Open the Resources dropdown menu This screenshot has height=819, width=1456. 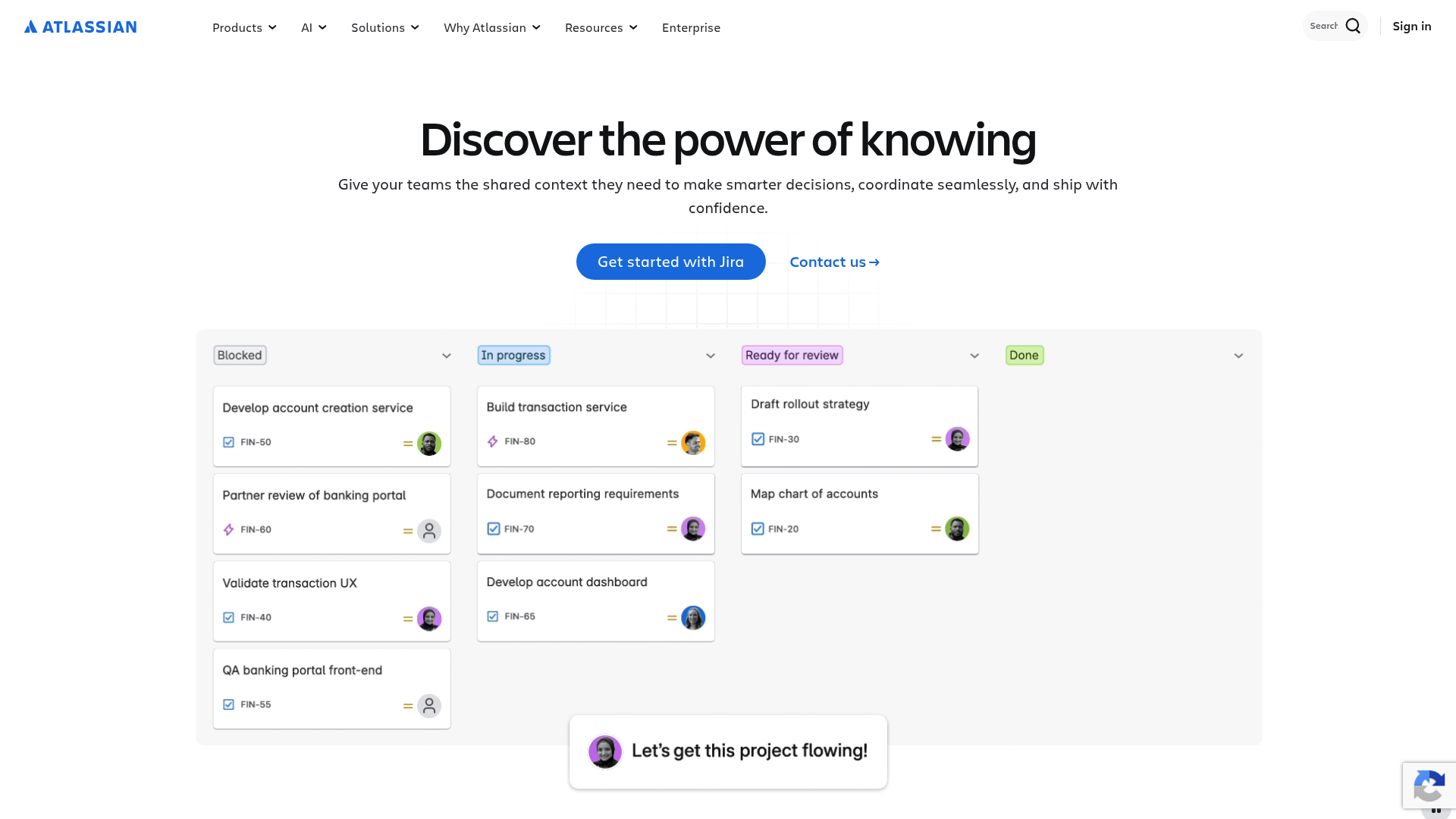coord(601,27)
